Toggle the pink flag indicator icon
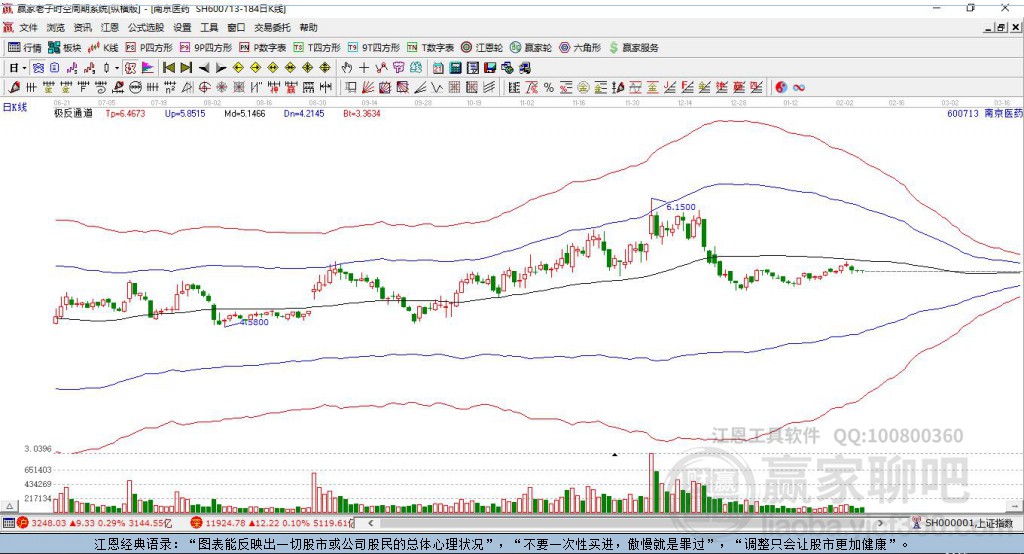Screen dimensions: 1024x554 pos(148,68)
